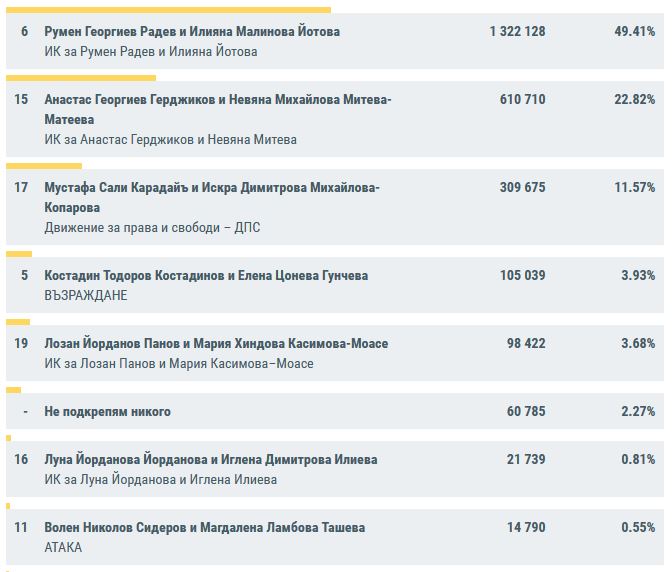Click the Мустафа Карадайъ candidate pair name

212,188
